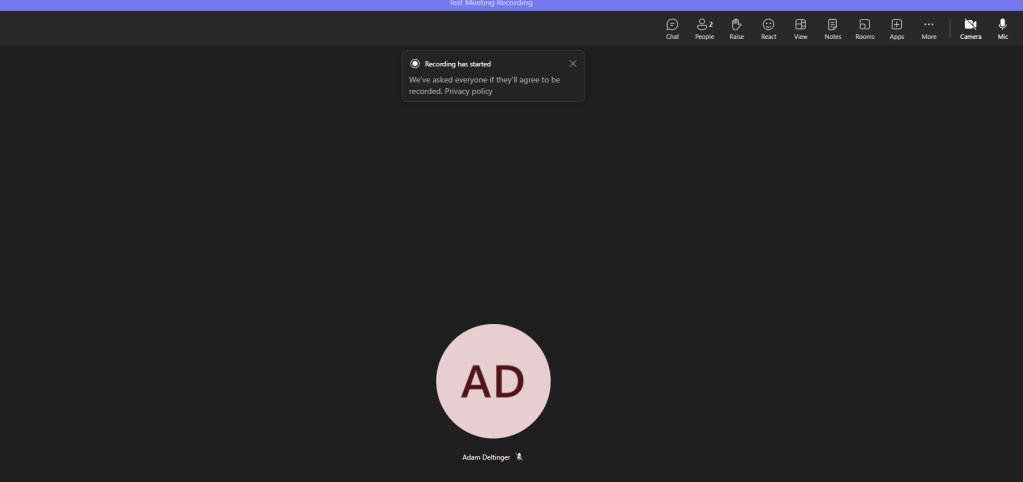Click the meeting title in top bar
Screen dimensions: 1023x482
[491, 4]
